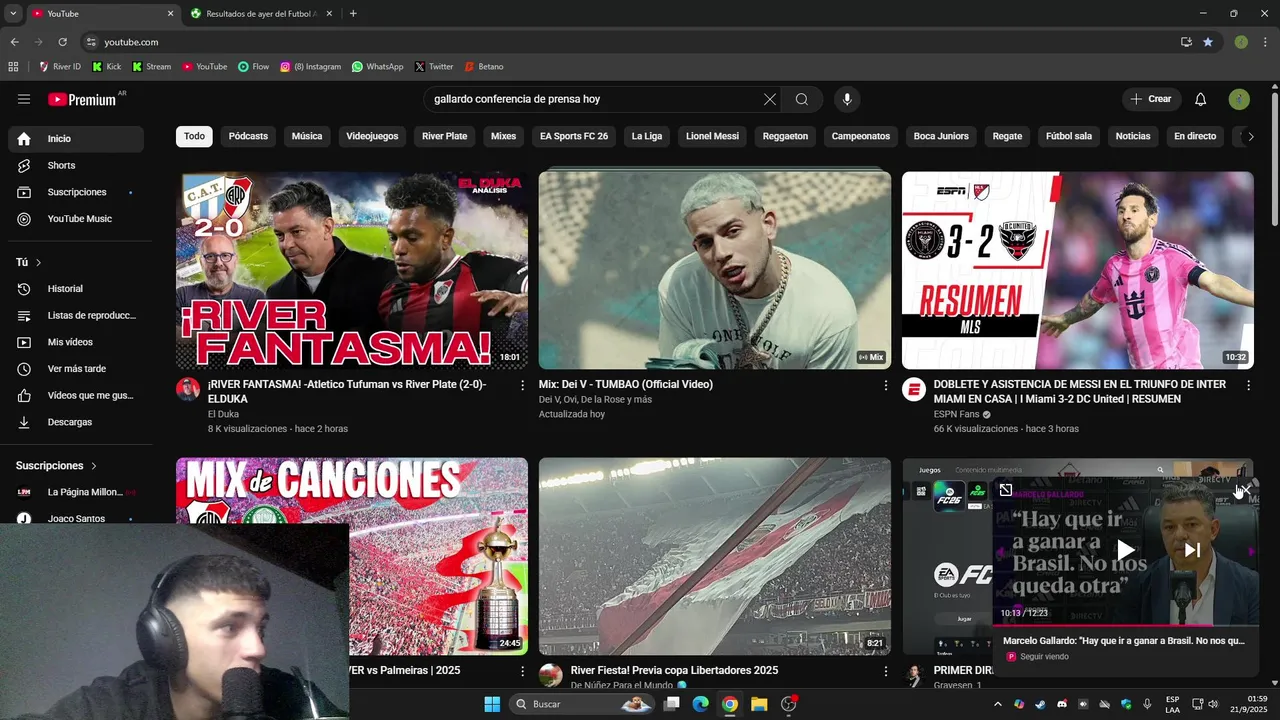Open the ¡RIVER FANTASMA! video thumbnail
The height and width of the screenshot is (720, 1280).
pyautogui.click(x=352, y=270)
